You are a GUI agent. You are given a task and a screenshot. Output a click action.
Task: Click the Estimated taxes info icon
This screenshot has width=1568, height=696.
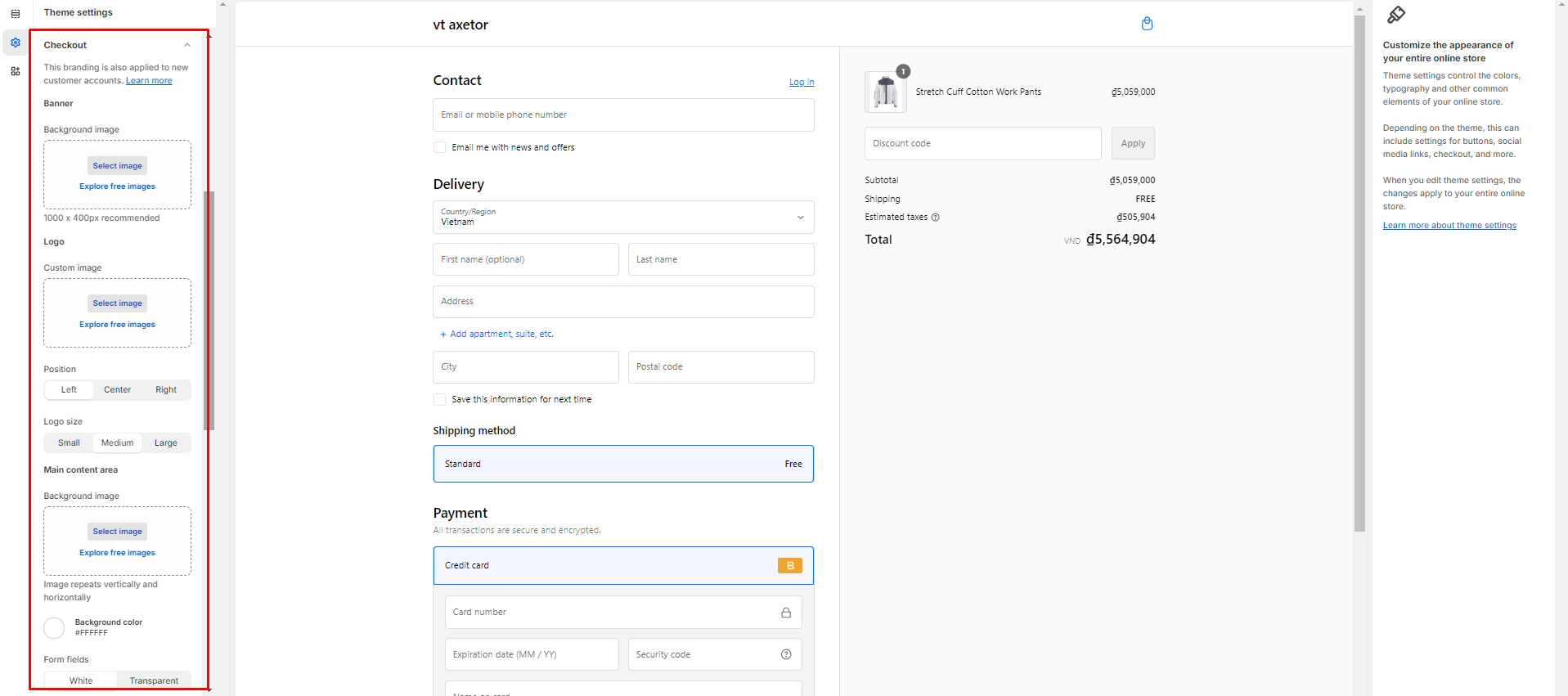(936, 218)
